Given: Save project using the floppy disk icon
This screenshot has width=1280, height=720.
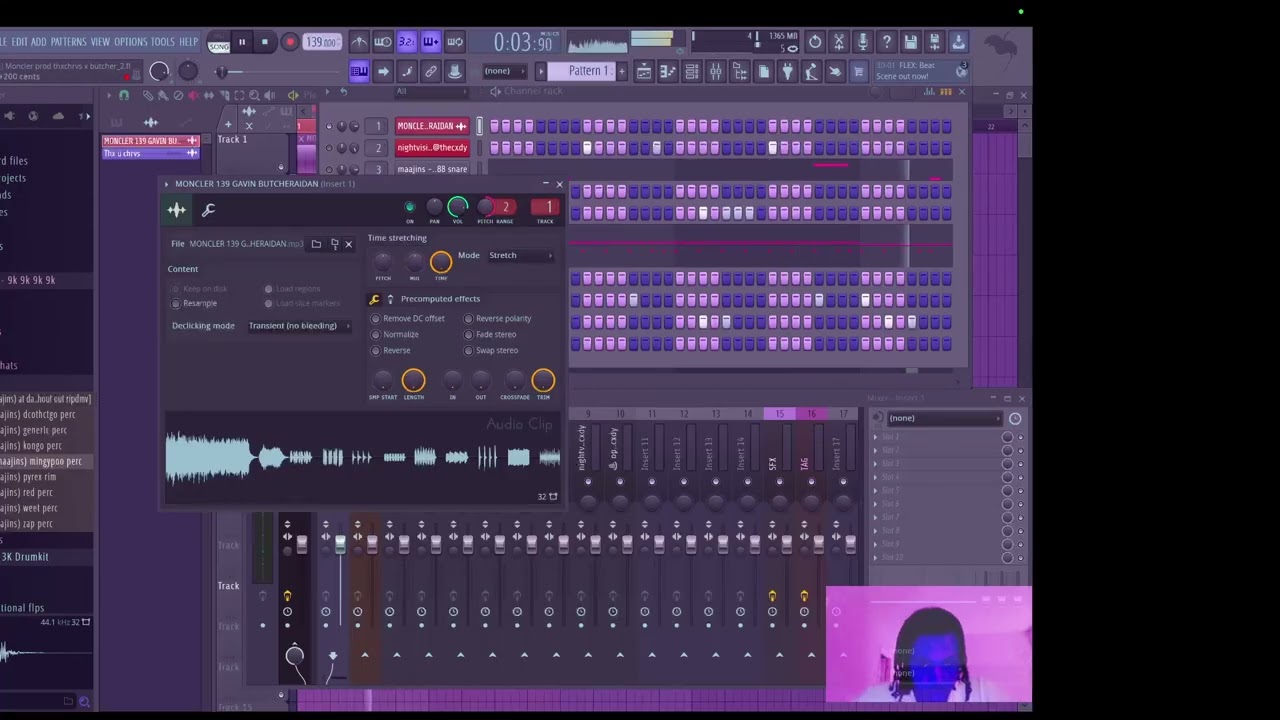Looking at the screenshot, I should coord(911,42).
